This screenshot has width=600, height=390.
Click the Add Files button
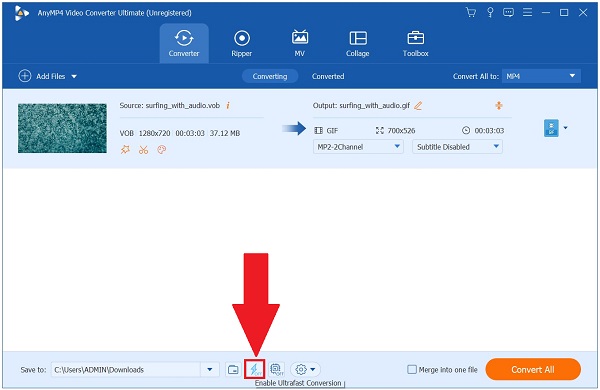pos(42,76)
